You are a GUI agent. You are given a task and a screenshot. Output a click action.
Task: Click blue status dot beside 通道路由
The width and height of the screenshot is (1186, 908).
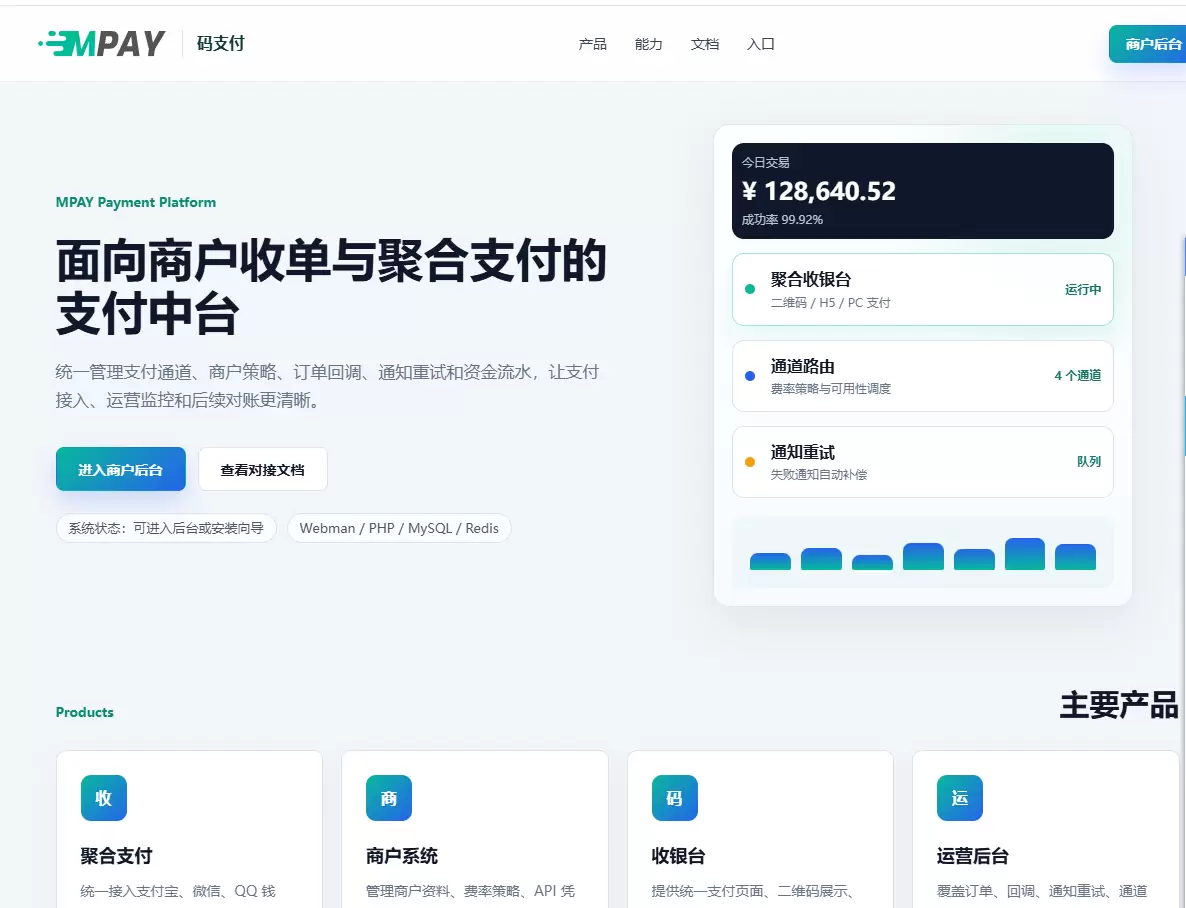coord(750,375)
